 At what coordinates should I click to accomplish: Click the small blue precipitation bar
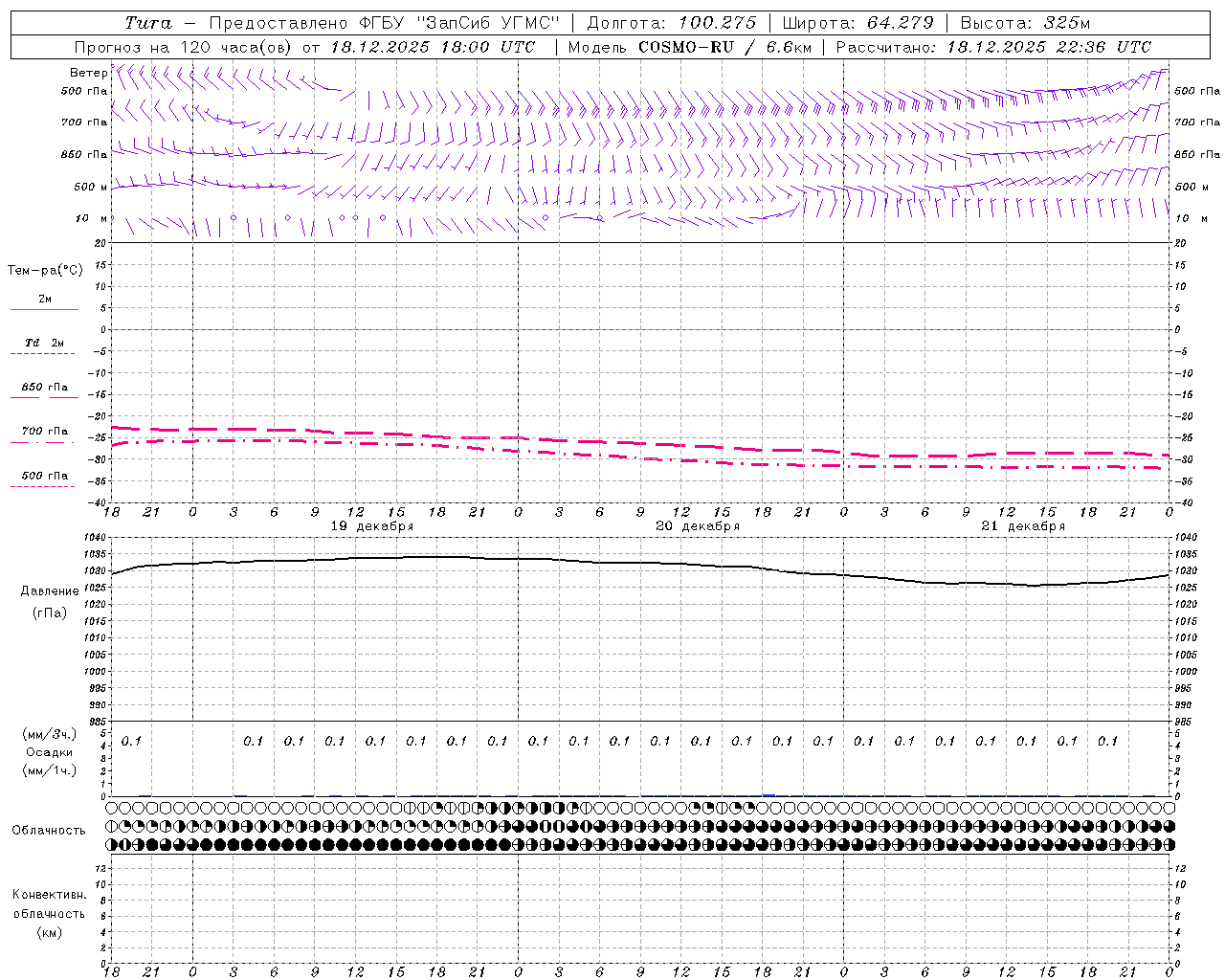pos(768,794)
